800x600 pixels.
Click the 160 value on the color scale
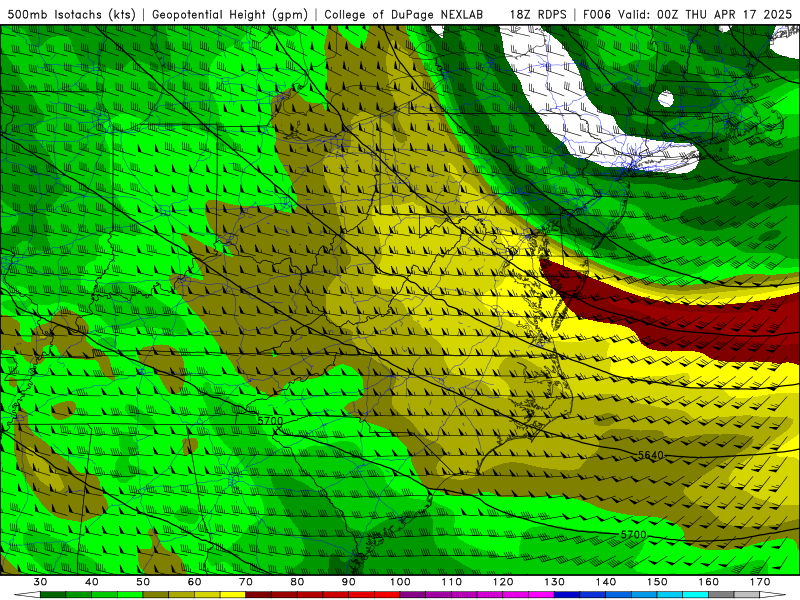[x=709, y=582]
